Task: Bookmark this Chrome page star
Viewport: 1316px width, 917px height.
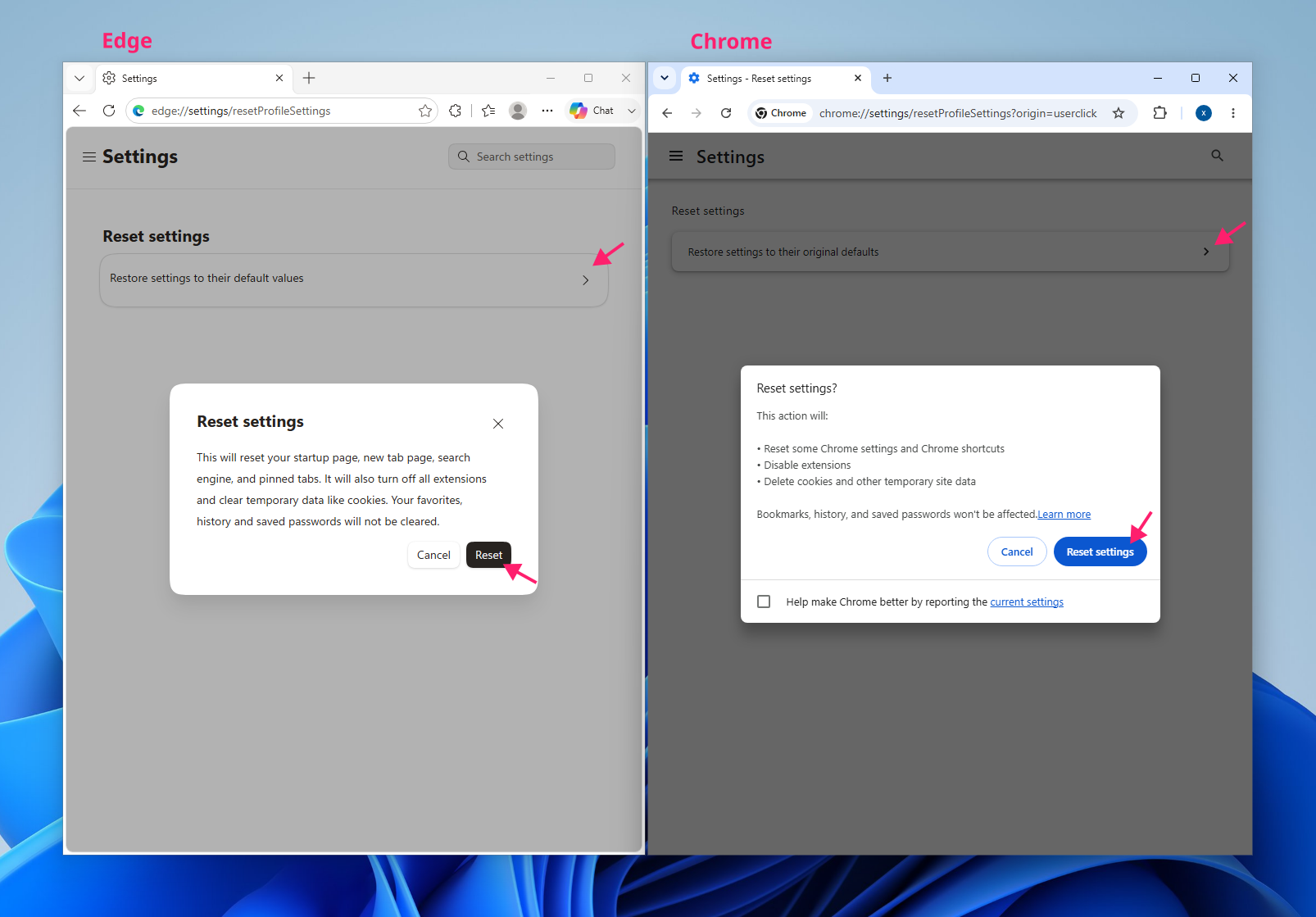Action: 1119,113
